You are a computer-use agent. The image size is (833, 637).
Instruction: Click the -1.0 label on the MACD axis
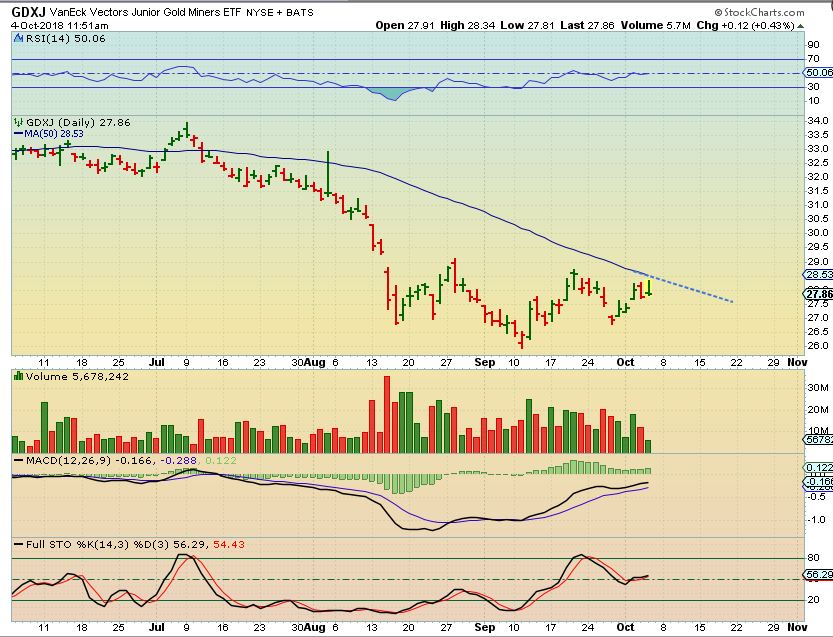(815, 520)
